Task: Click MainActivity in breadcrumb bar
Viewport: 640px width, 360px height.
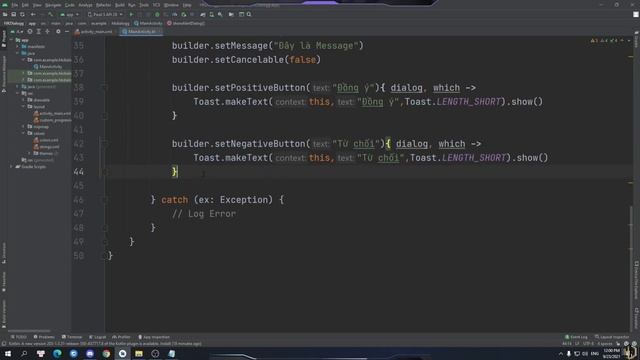Action: pos(149,23)
